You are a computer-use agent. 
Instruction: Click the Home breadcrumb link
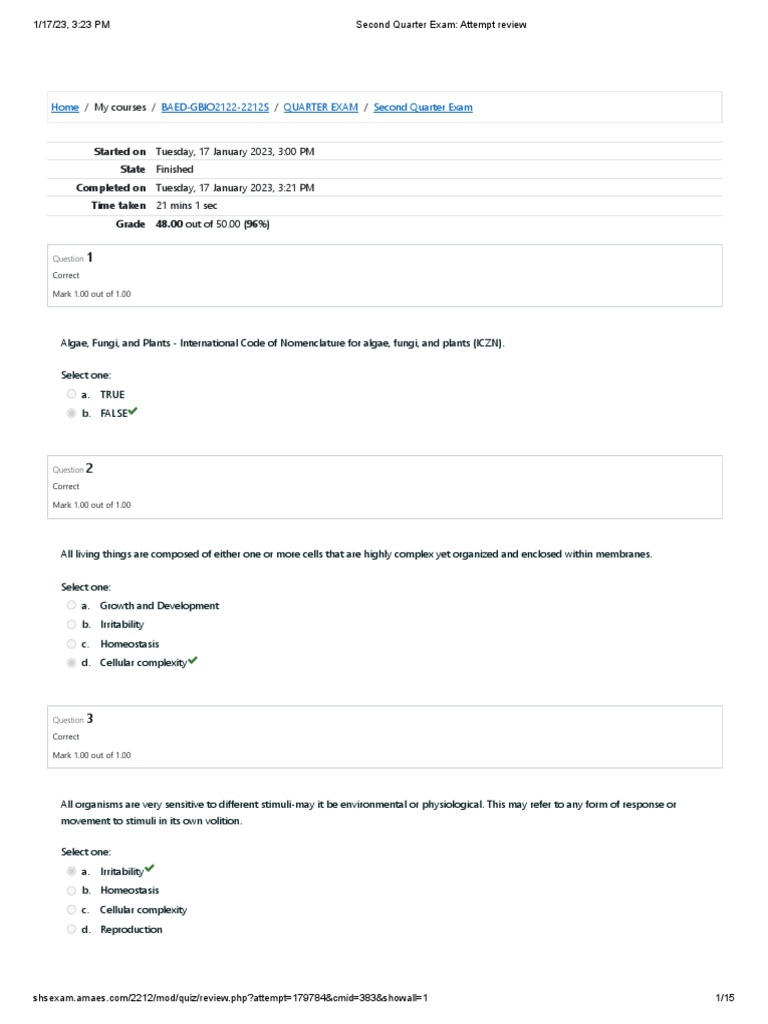65,107
